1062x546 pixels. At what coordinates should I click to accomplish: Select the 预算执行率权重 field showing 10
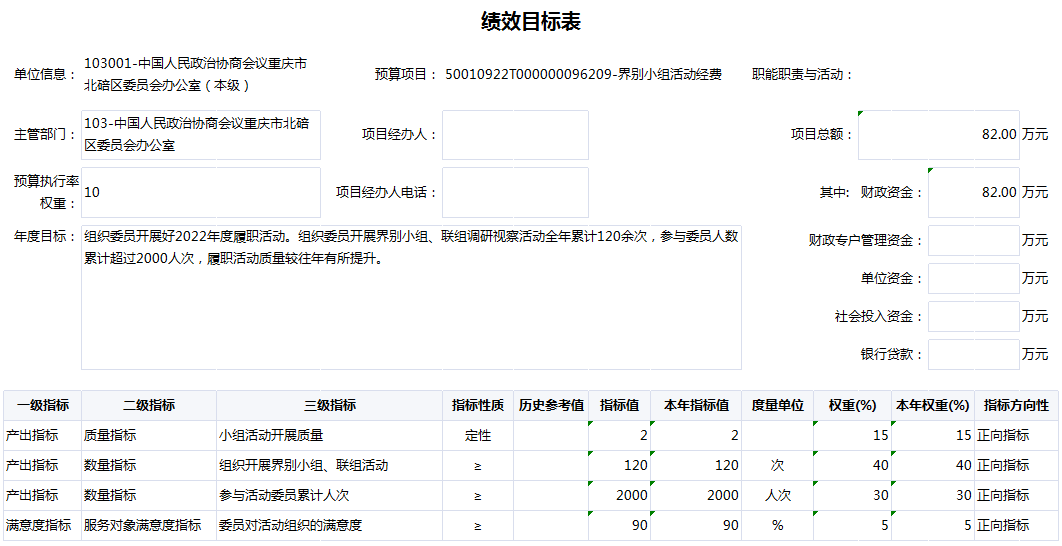click(201, 192)
